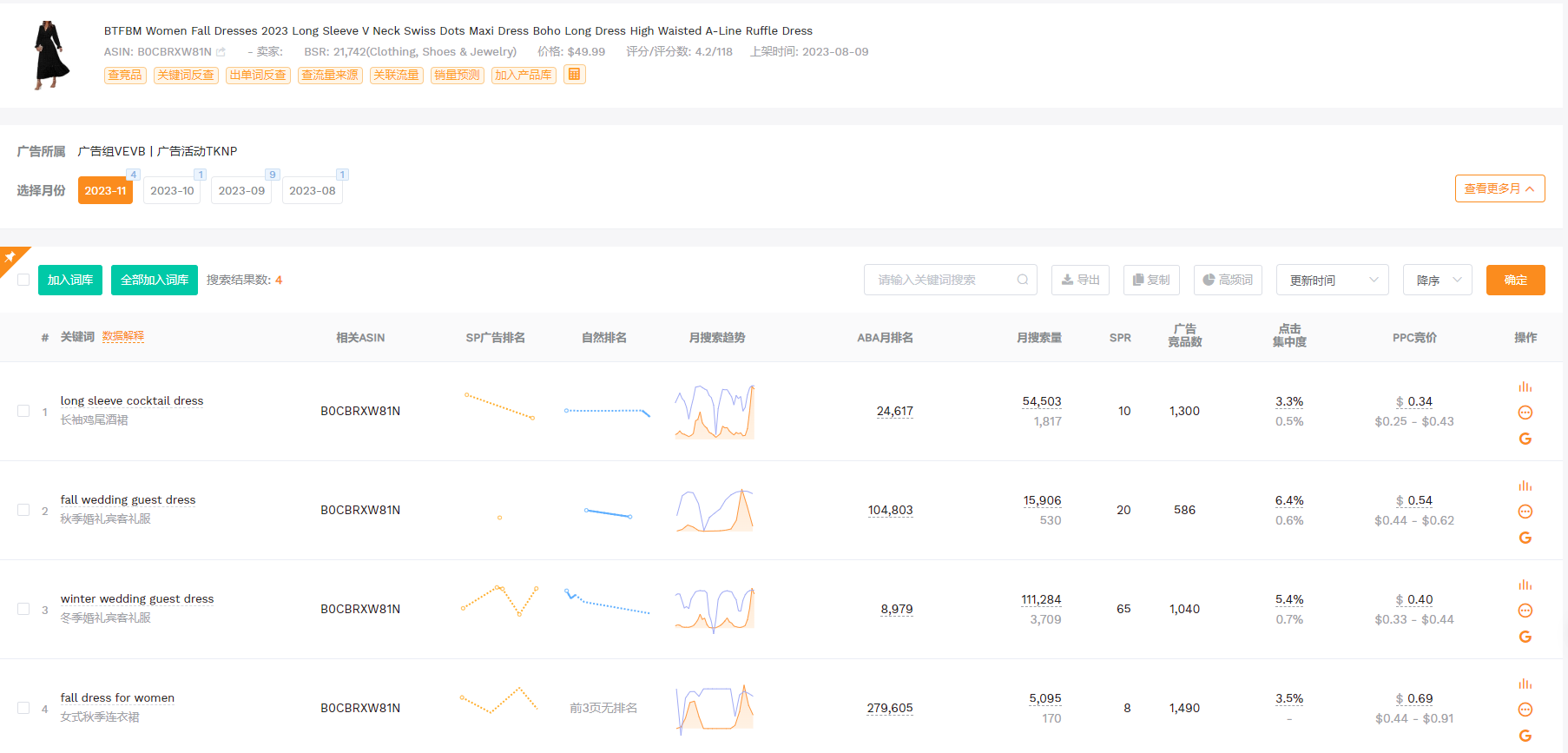Click the calculator icon beside 加入产品库
This screenshot has height=753, width=1568.
pyautogui.click(x=574, y=75)
